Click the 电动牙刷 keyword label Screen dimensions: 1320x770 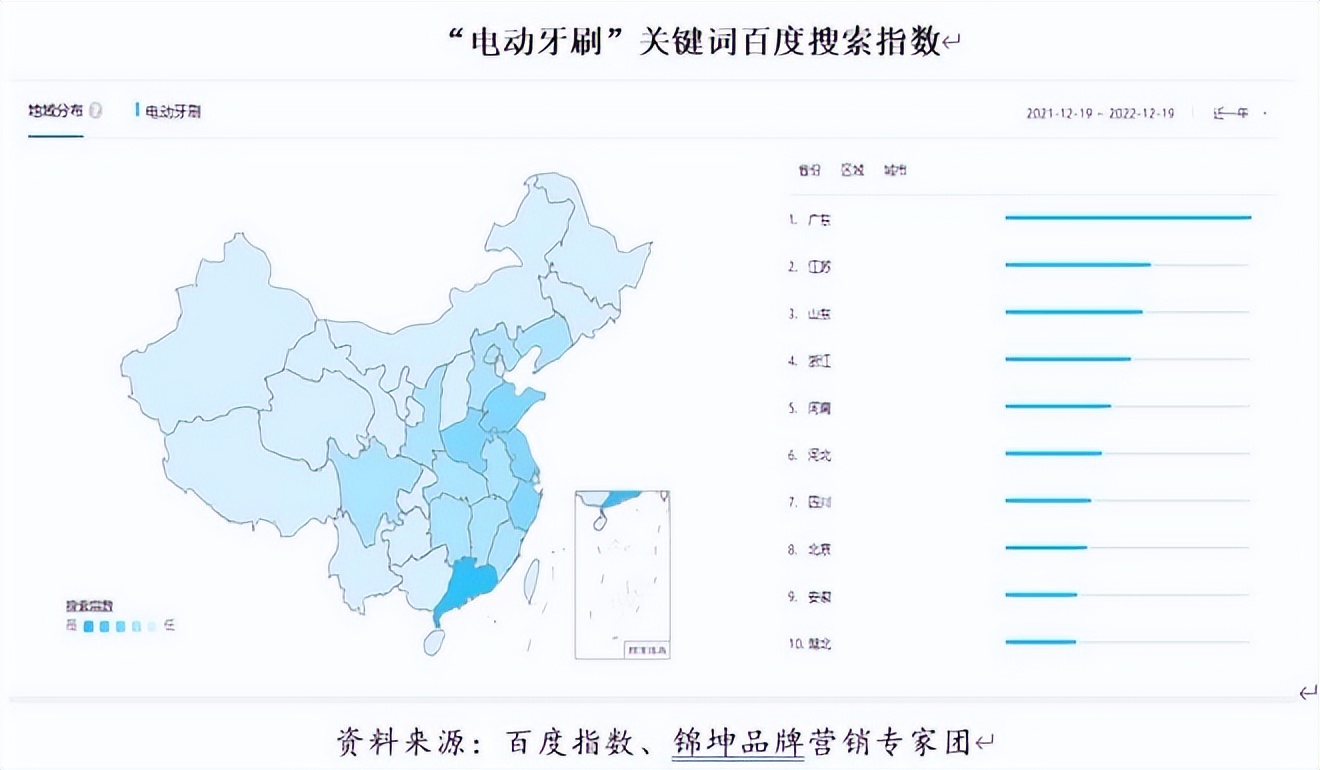(173, 111)
